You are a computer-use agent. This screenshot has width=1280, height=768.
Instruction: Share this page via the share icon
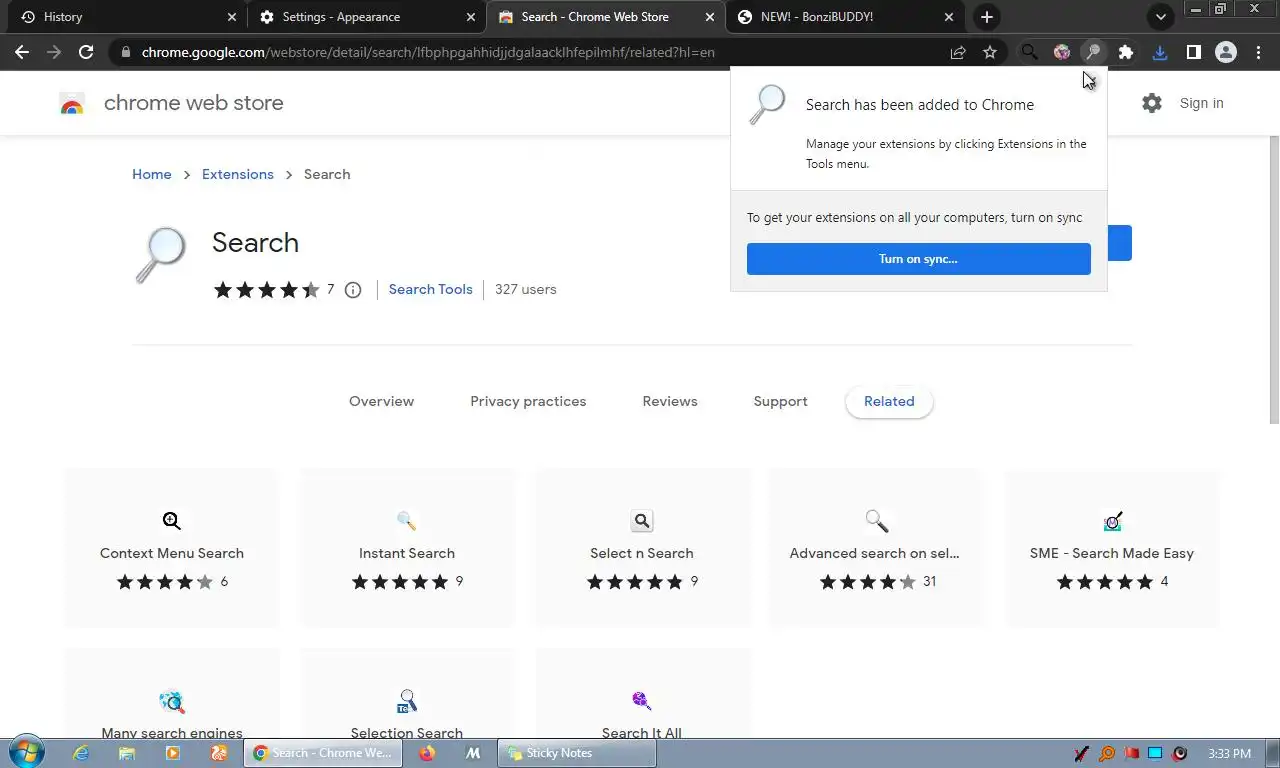958,52
